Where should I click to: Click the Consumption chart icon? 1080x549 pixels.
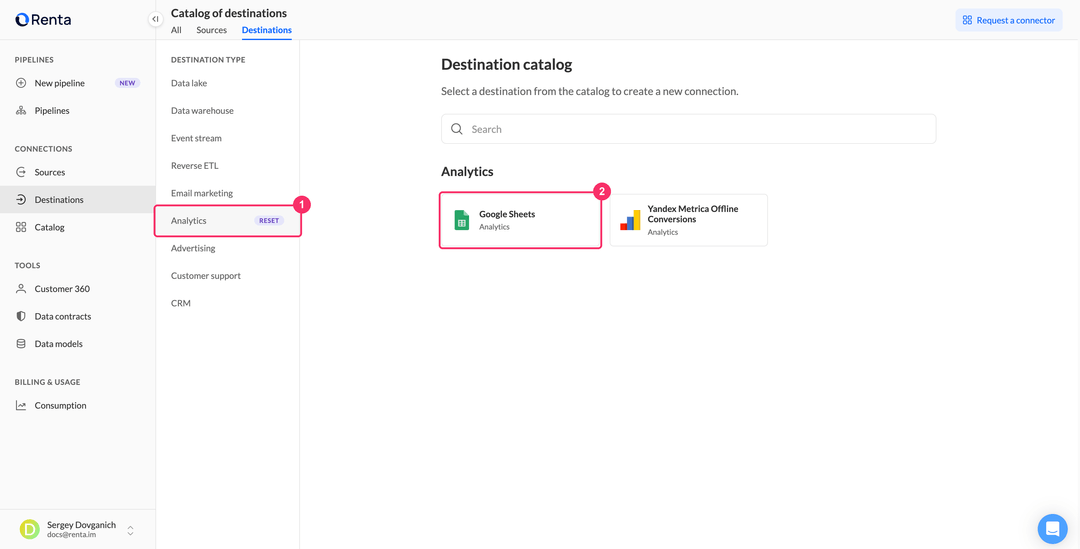[x=21, y=406]
